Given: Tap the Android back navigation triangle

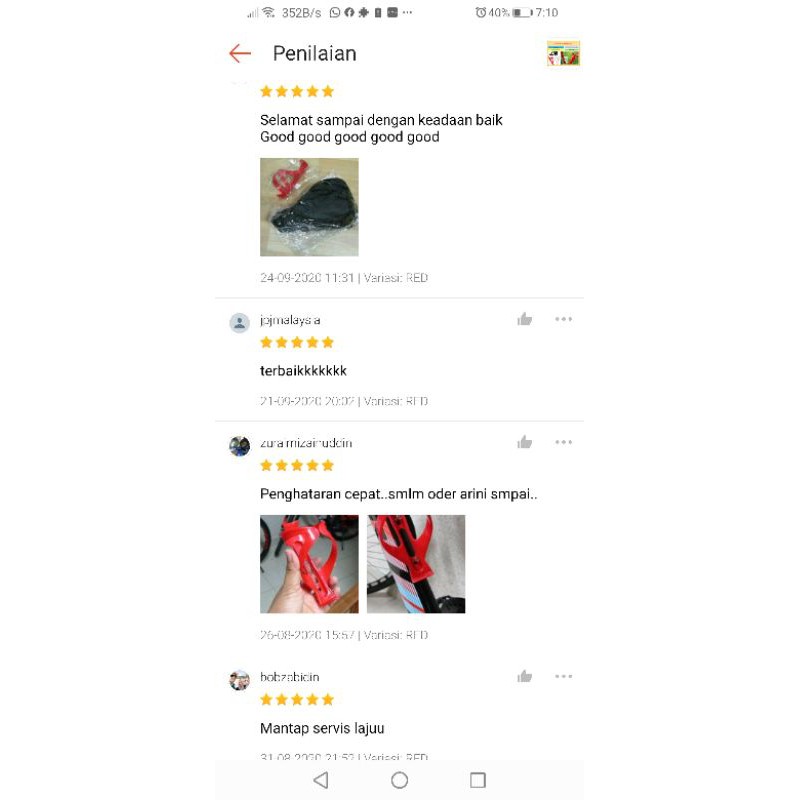Looking at the screenshot, I should 321,780.
